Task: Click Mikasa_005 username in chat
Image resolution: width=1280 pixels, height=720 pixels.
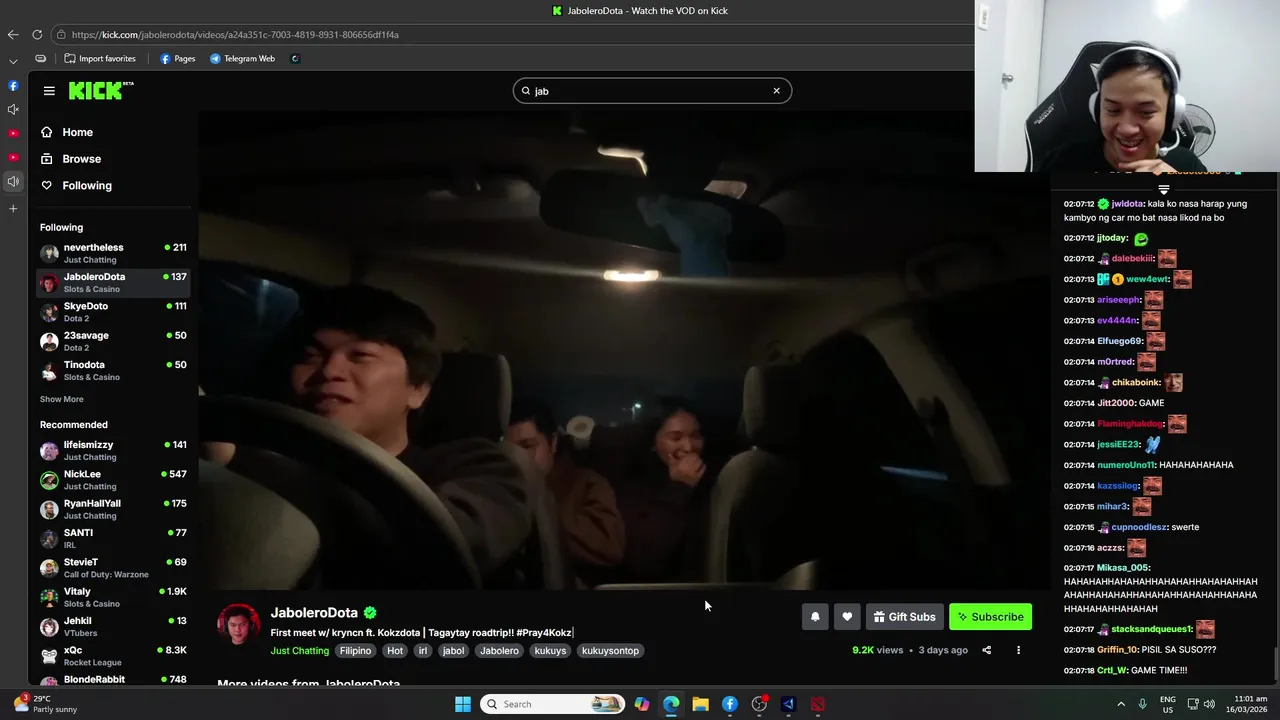Action: 1123,568
